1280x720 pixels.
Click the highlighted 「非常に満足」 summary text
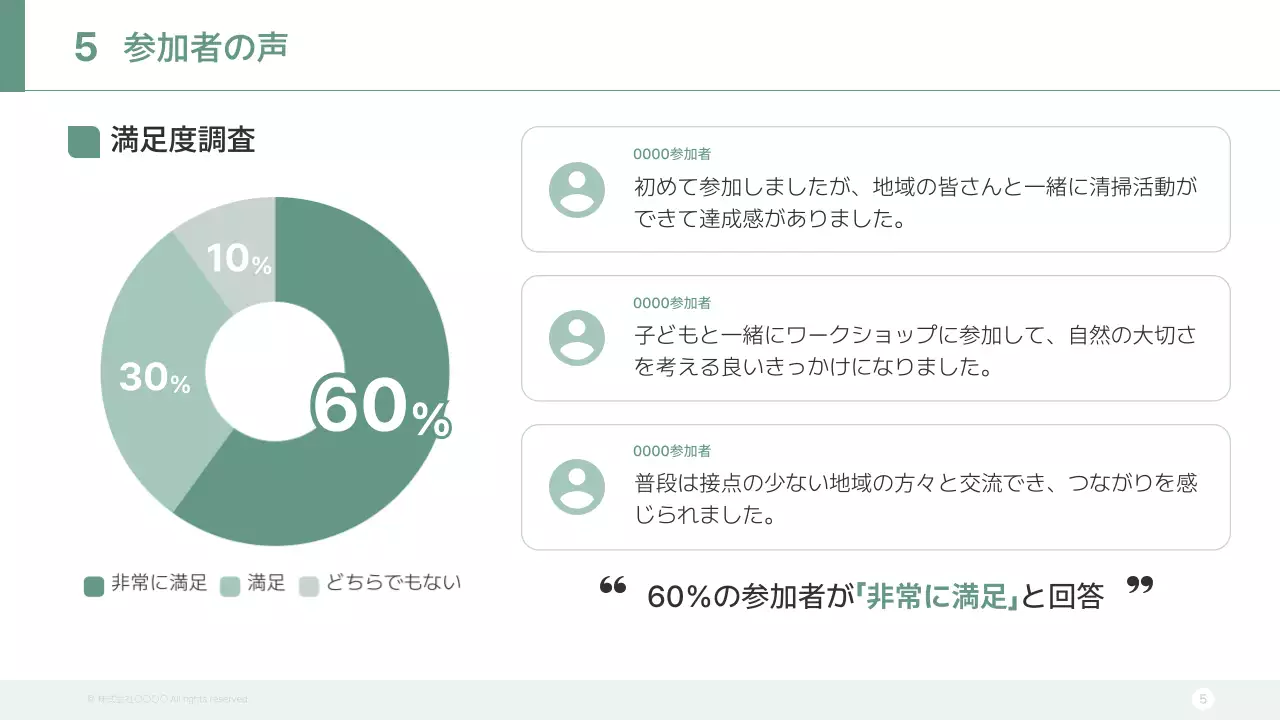[x=936, y=597]
